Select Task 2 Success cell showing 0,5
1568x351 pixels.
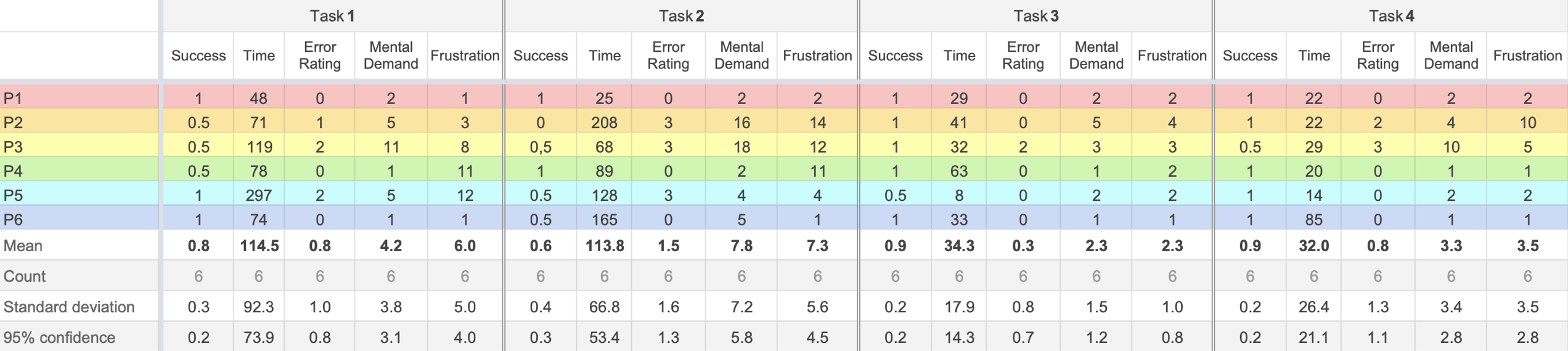540,147
